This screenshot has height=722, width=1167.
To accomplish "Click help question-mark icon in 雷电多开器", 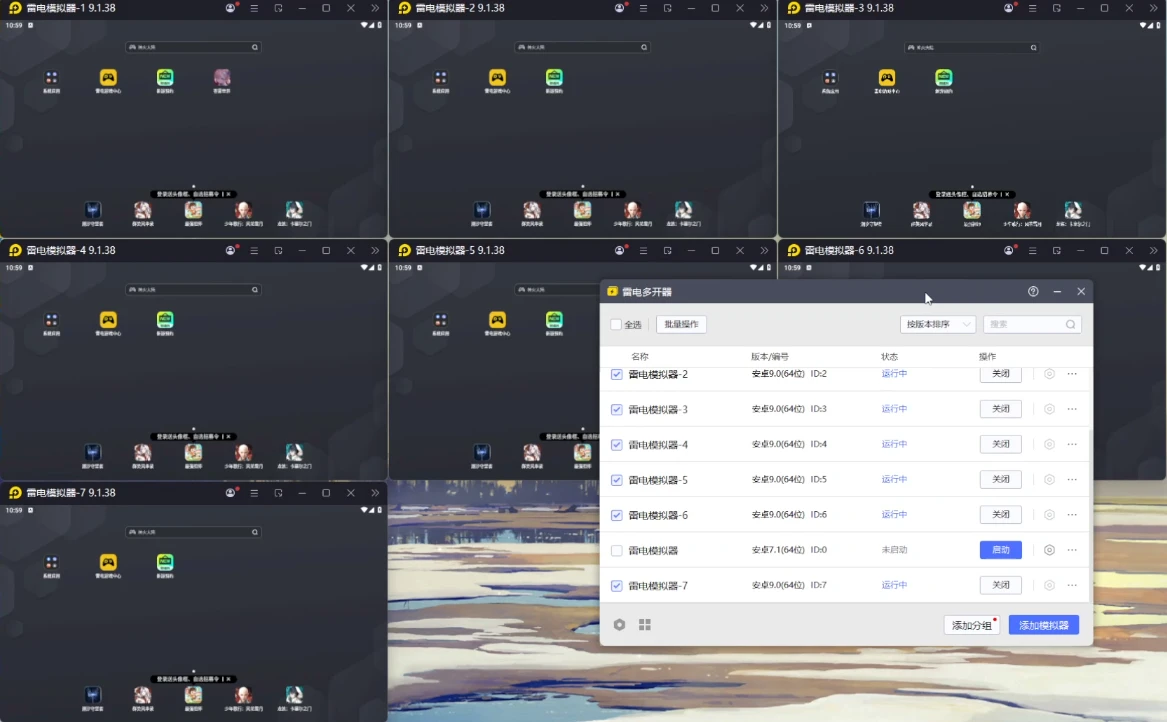I will click(1033, 291).
